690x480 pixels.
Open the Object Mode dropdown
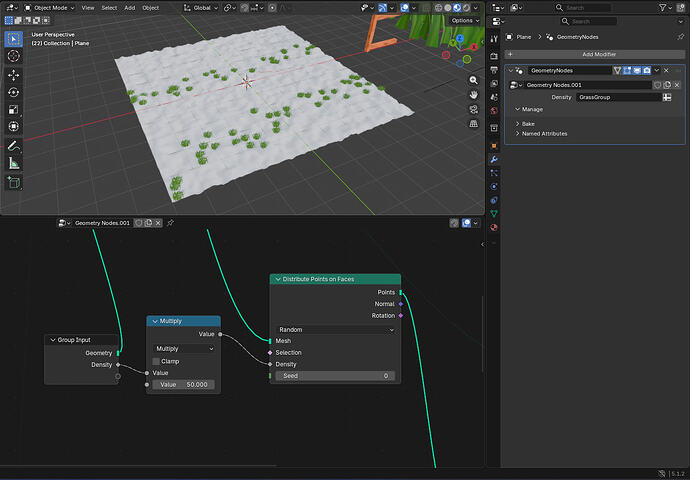pyautogui.click(x=50, y=8)
